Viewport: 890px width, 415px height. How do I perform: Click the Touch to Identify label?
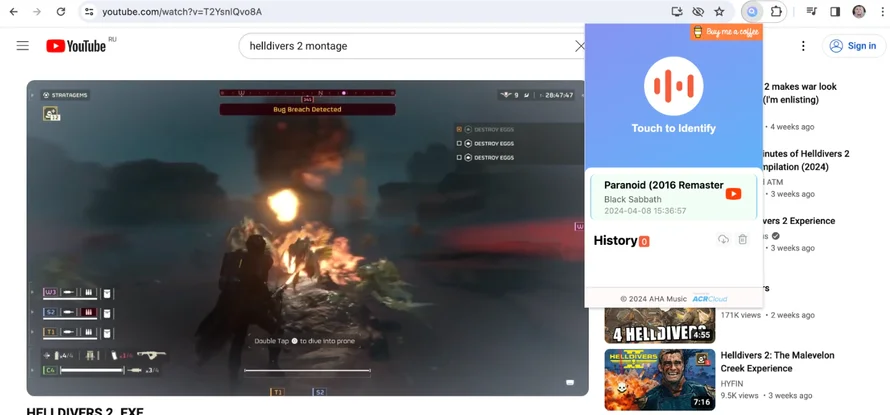pyautogui.click(x=674, y=128)
